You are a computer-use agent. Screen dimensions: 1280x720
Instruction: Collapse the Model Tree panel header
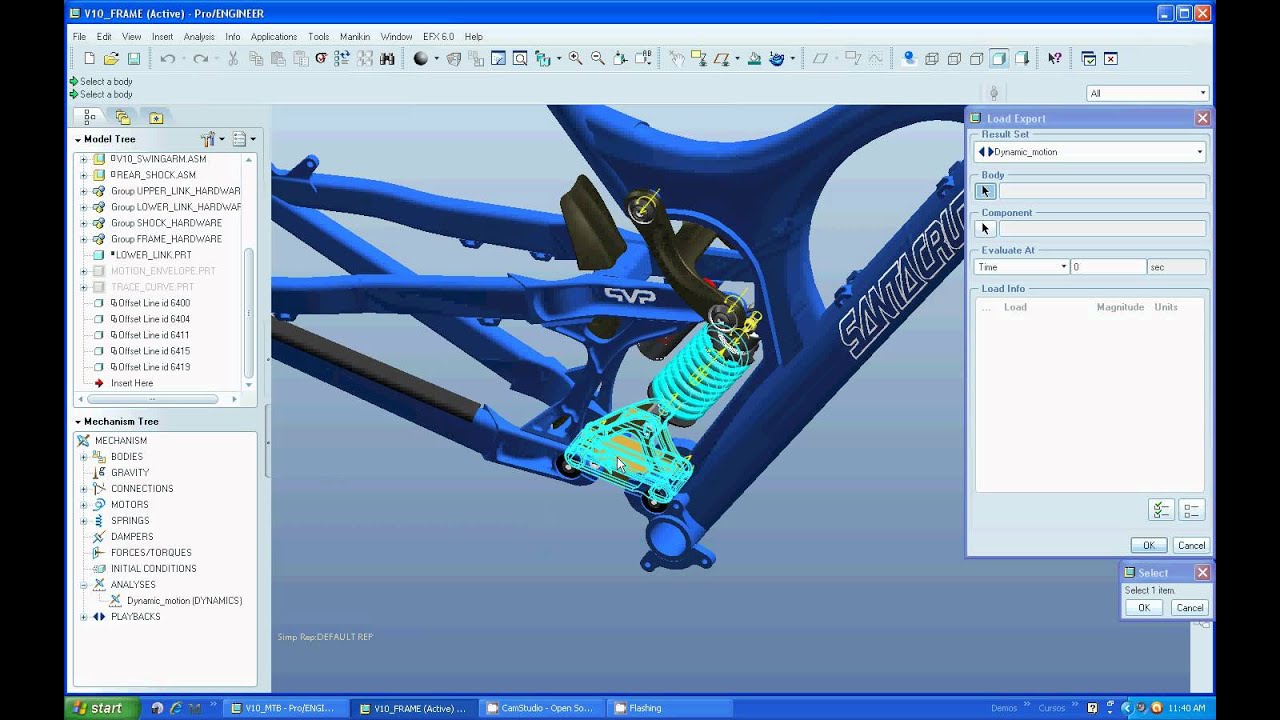click(78, 140)
